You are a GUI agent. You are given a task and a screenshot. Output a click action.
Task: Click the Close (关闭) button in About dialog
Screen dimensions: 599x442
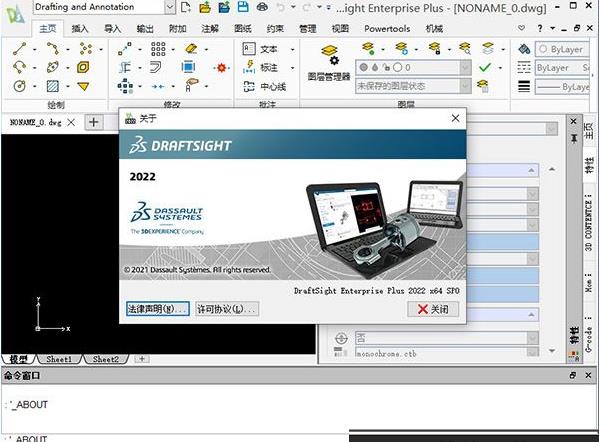tap(433, 309)
